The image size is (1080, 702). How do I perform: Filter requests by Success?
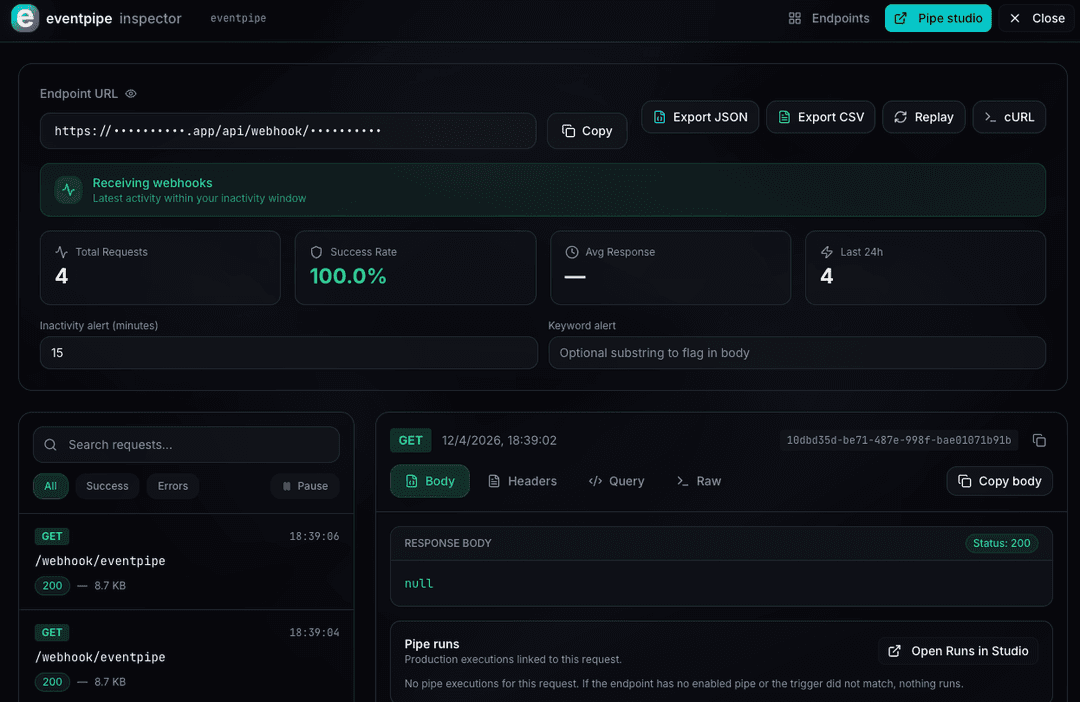107,486
